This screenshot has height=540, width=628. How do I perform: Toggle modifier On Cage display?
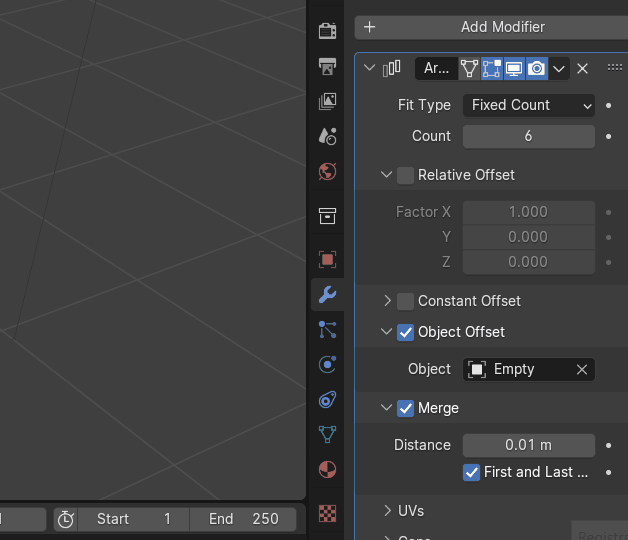469,69
